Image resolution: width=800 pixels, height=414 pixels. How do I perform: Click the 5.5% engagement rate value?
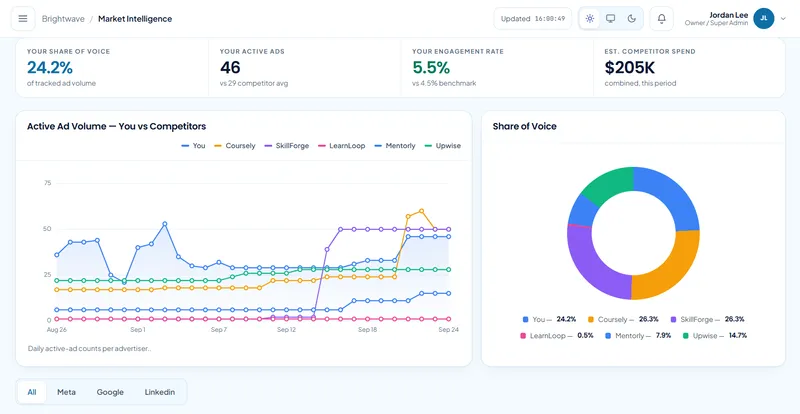click(431, 67)
